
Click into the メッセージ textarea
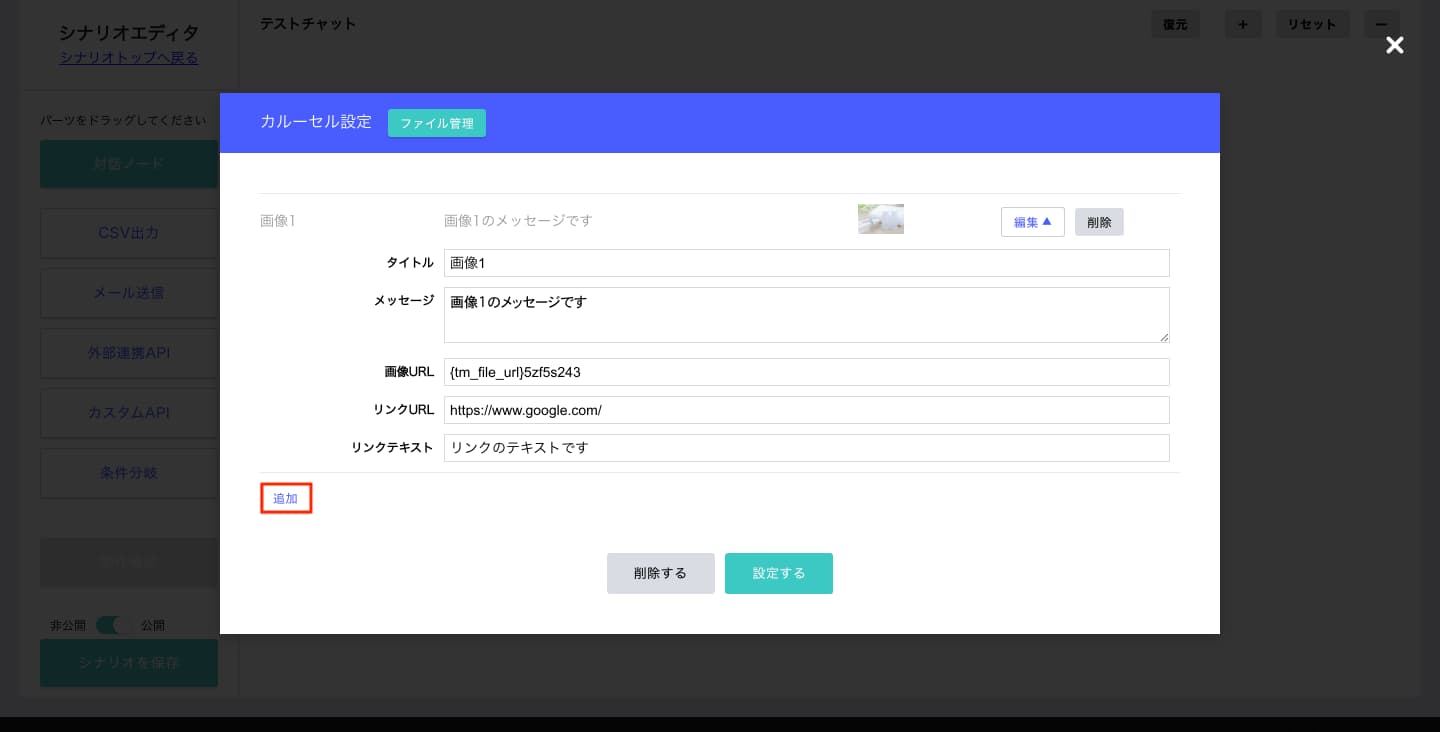[806, 315]
